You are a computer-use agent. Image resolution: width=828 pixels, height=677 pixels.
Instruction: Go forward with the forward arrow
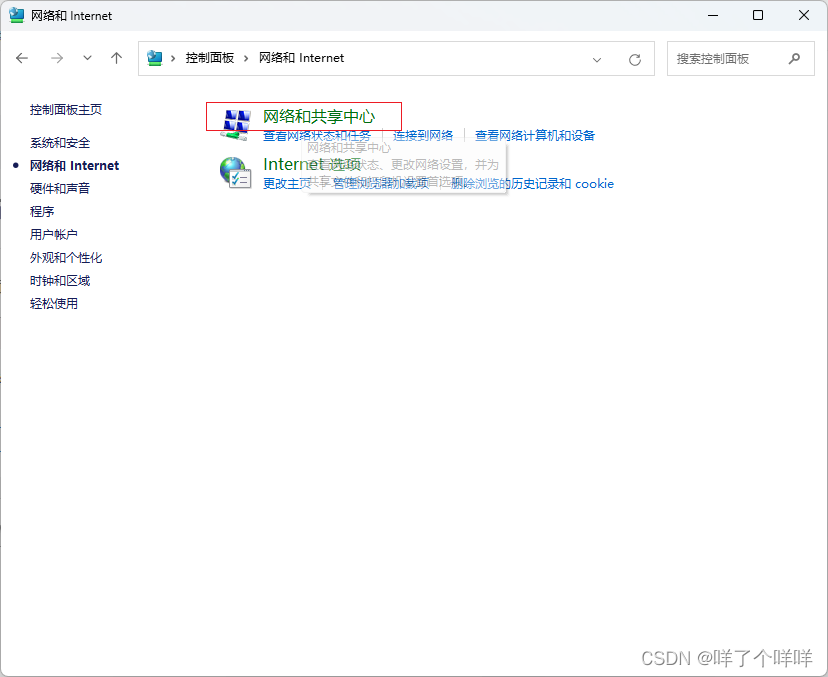click(x=57, y=58)
